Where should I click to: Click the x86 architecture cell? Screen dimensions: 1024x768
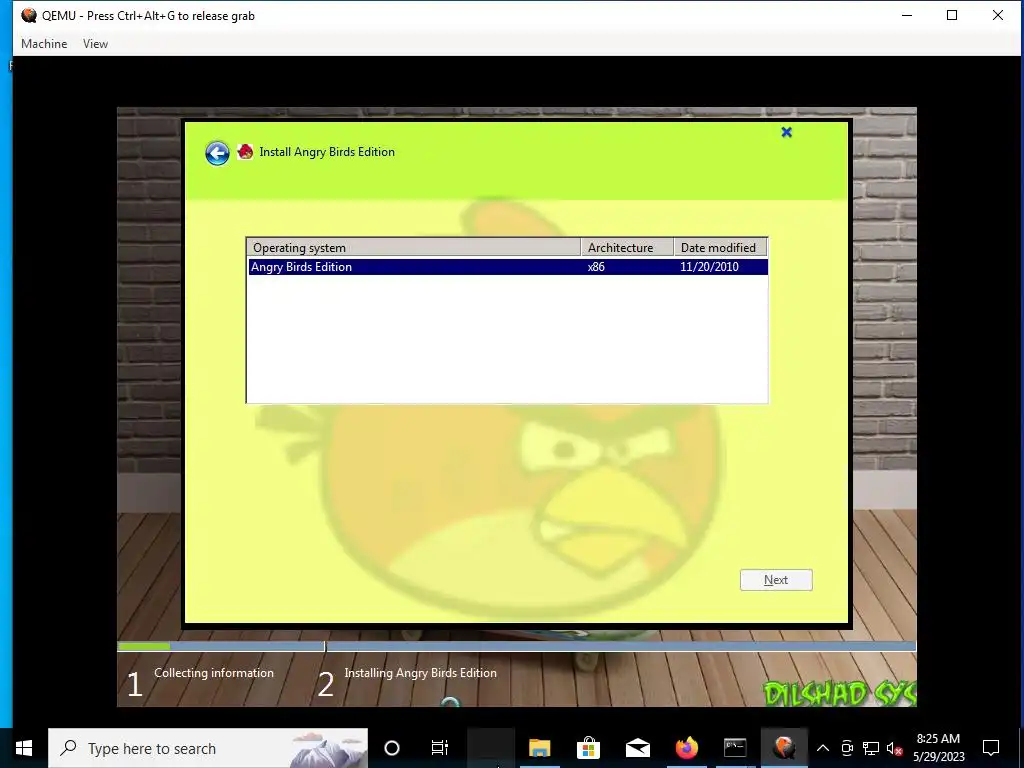pos(596,266)
